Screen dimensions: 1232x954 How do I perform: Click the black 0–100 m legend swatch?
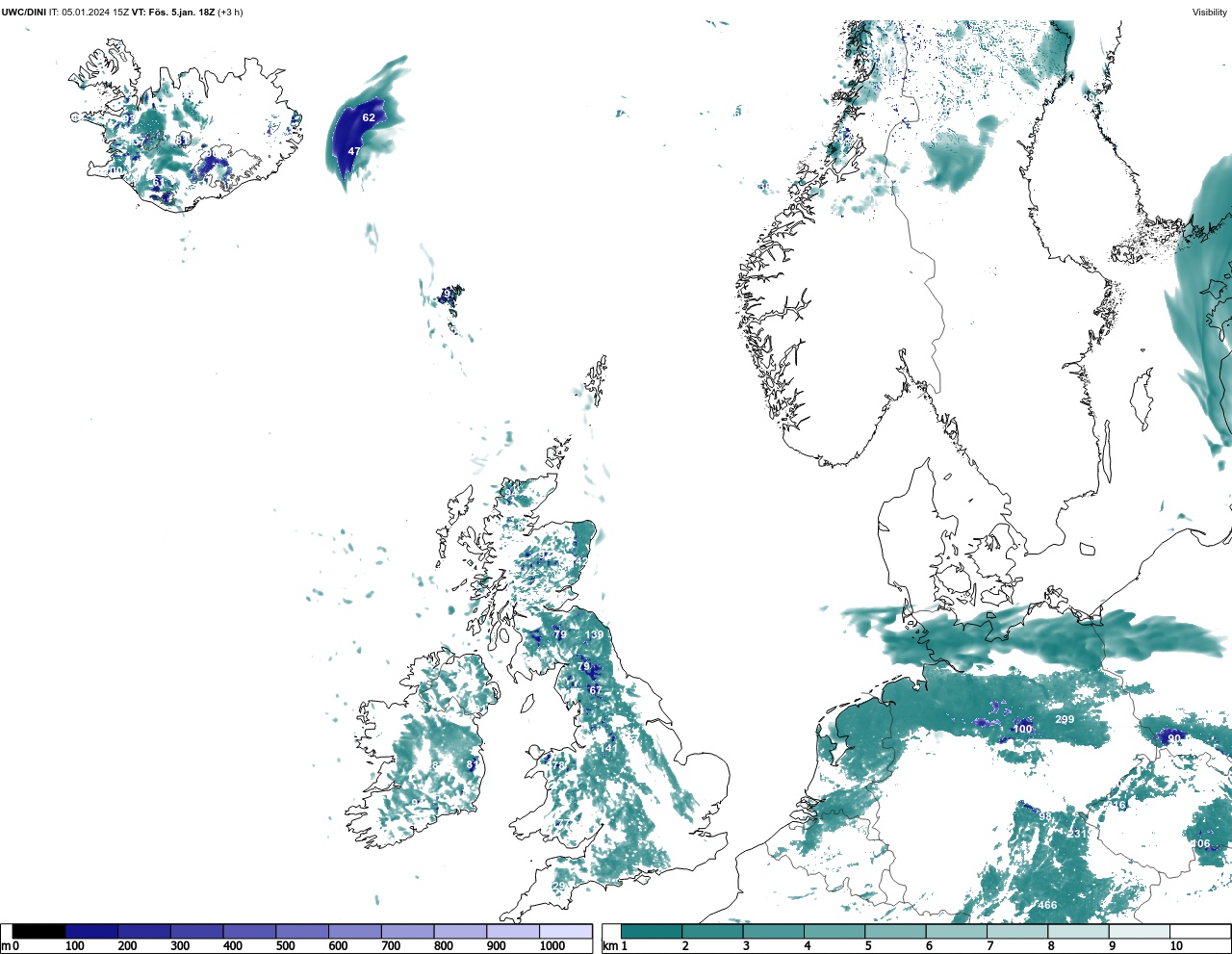(38, 931)
